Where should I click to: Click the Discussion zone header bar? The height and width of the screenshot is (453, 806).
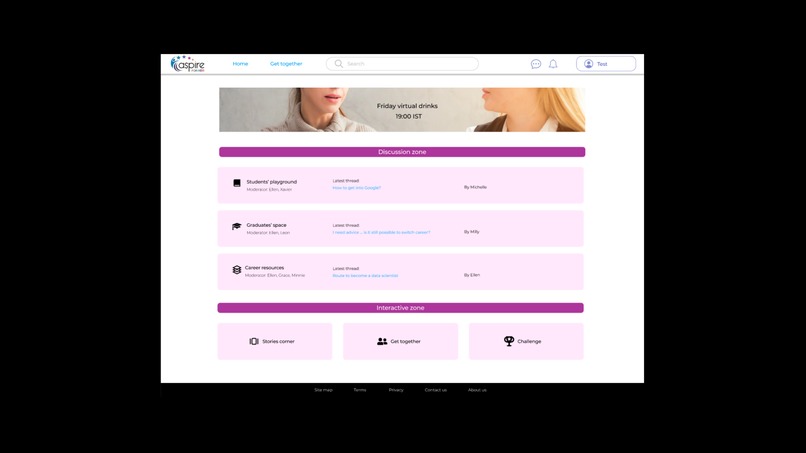pyautogui.click(x=402, y=152)
